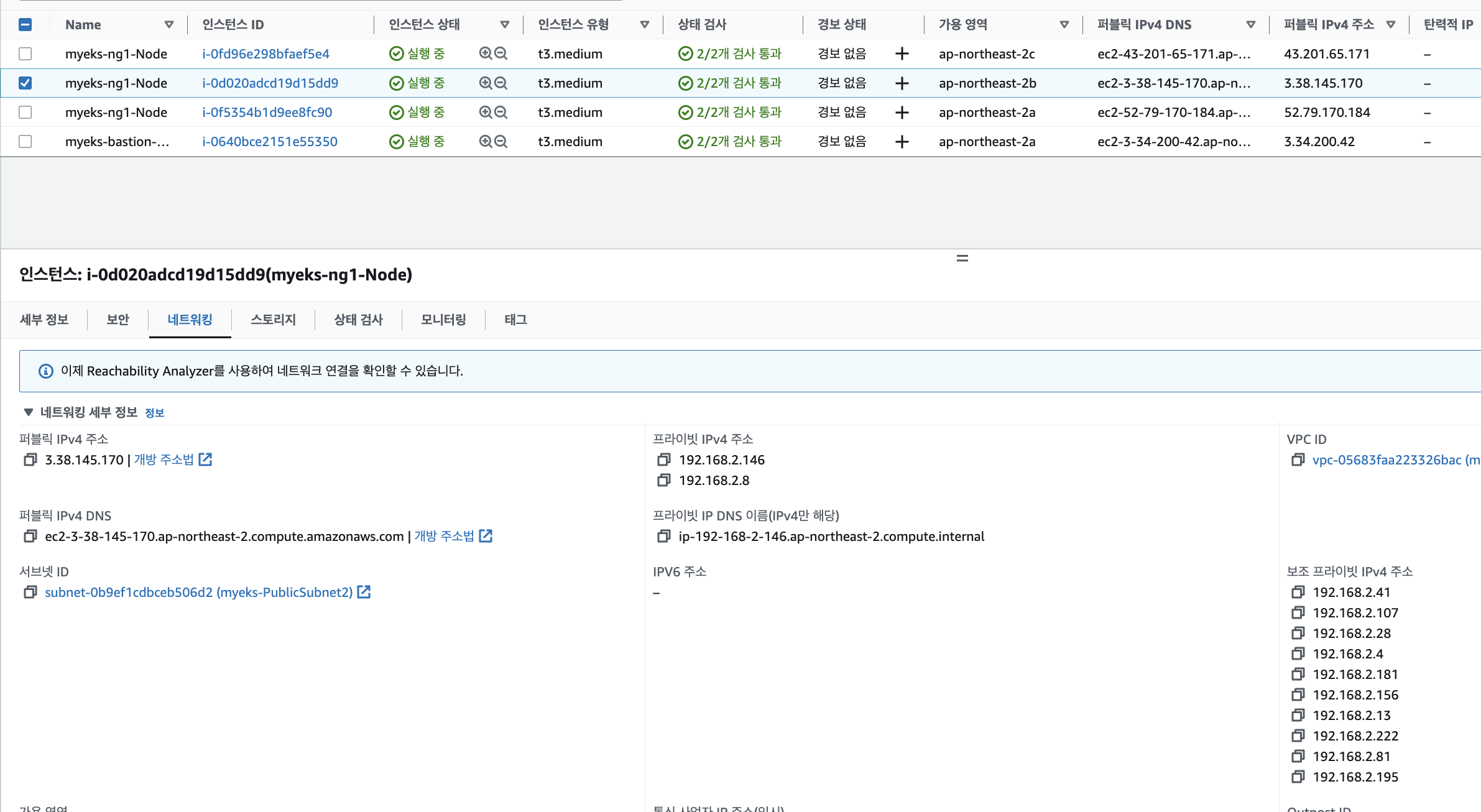This screenshot has width=1481, height=812.
Task: Copy secondary private IP 192.168.2.107
Action: [1298, 613]
